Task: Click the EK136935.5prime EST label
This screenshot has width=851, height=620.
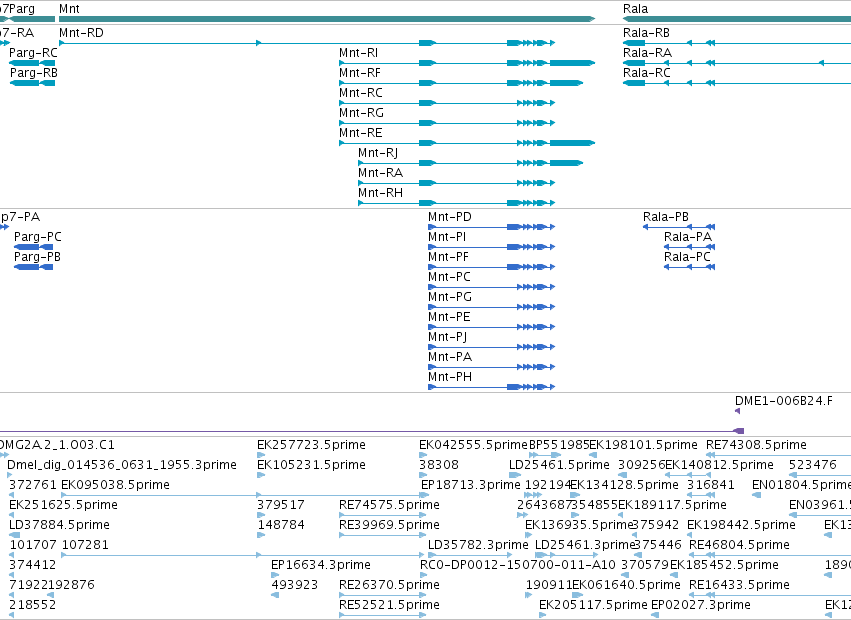Action: click(x=580, y=526)
